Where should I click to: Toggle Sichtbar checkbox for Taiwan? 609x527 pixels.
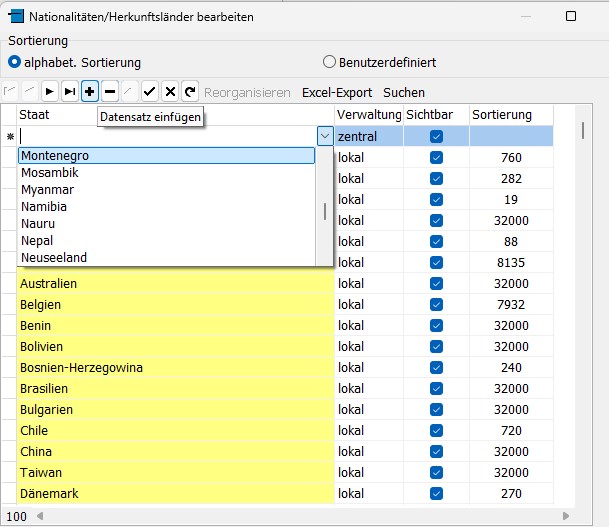[x=437, y=473]
